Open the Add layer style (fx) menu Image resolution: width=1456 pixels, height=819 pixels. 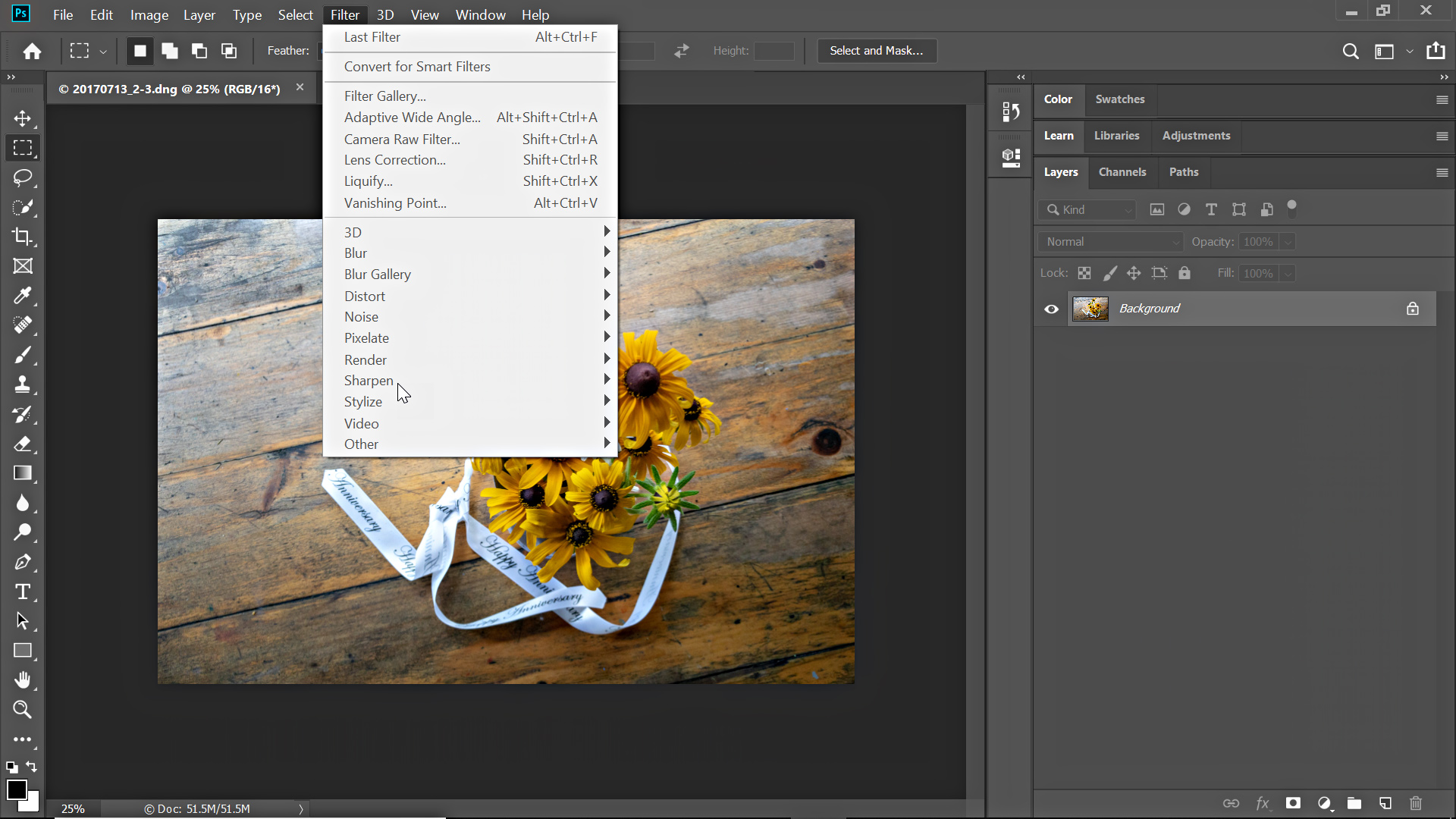click(x=1263, y=803)
